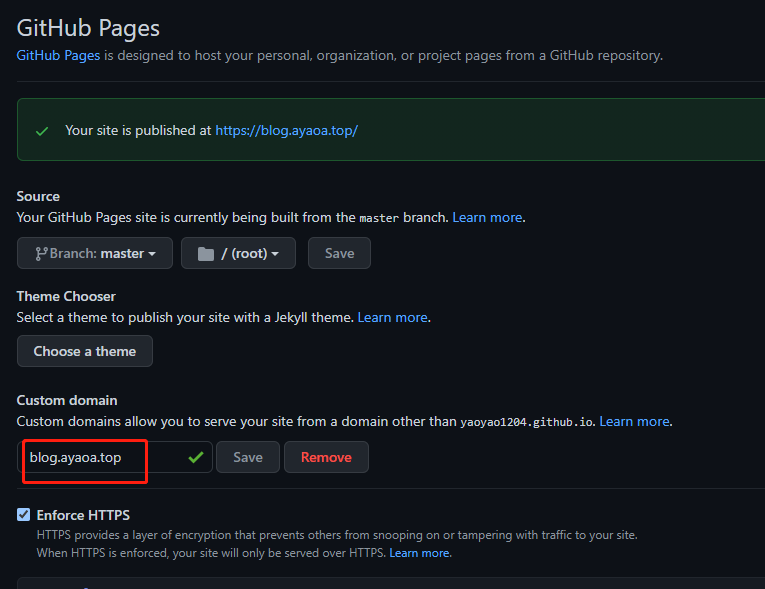The width and height of the screenshot is (765, 589).
Task: Click the git branch icon
Action: (x=41, y=253)
